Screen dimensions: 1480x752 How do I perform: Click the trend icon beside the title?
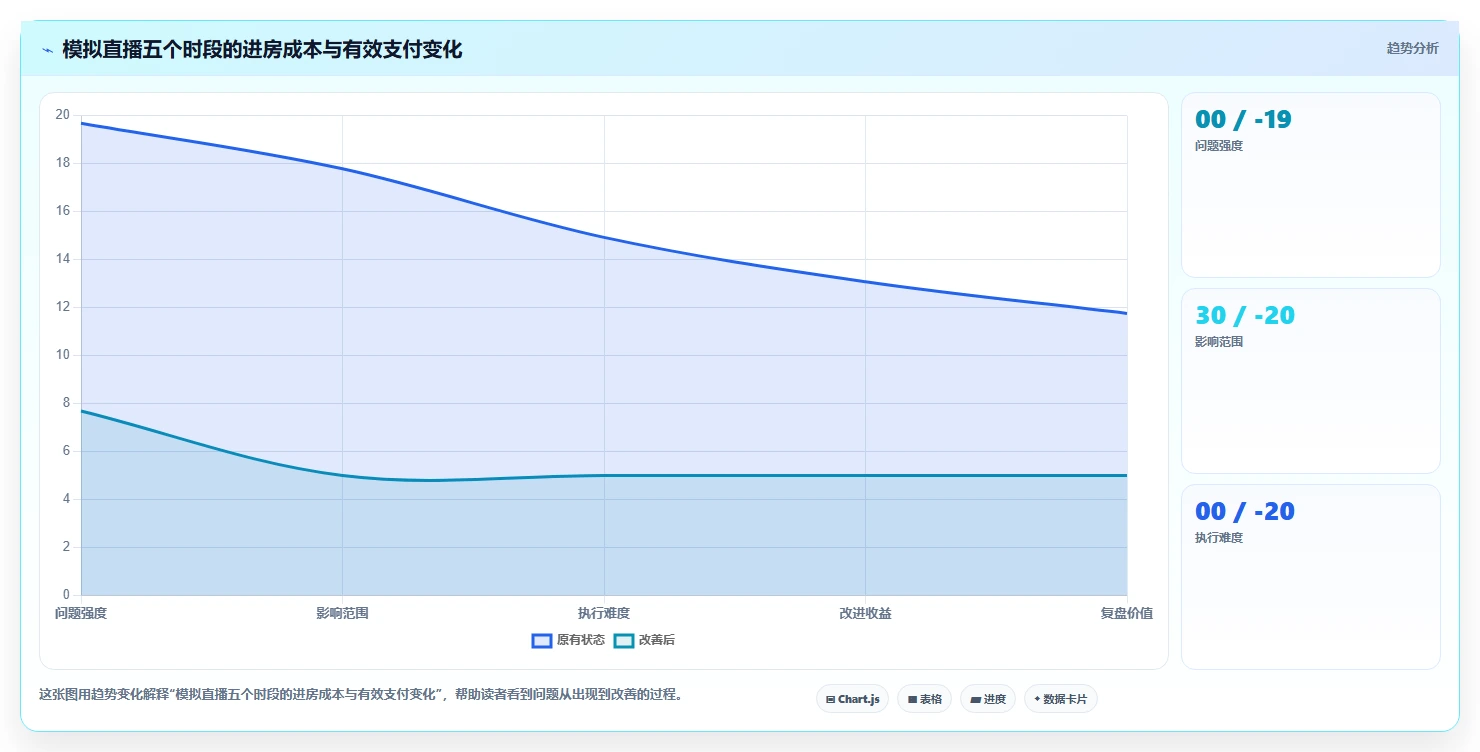47,50
